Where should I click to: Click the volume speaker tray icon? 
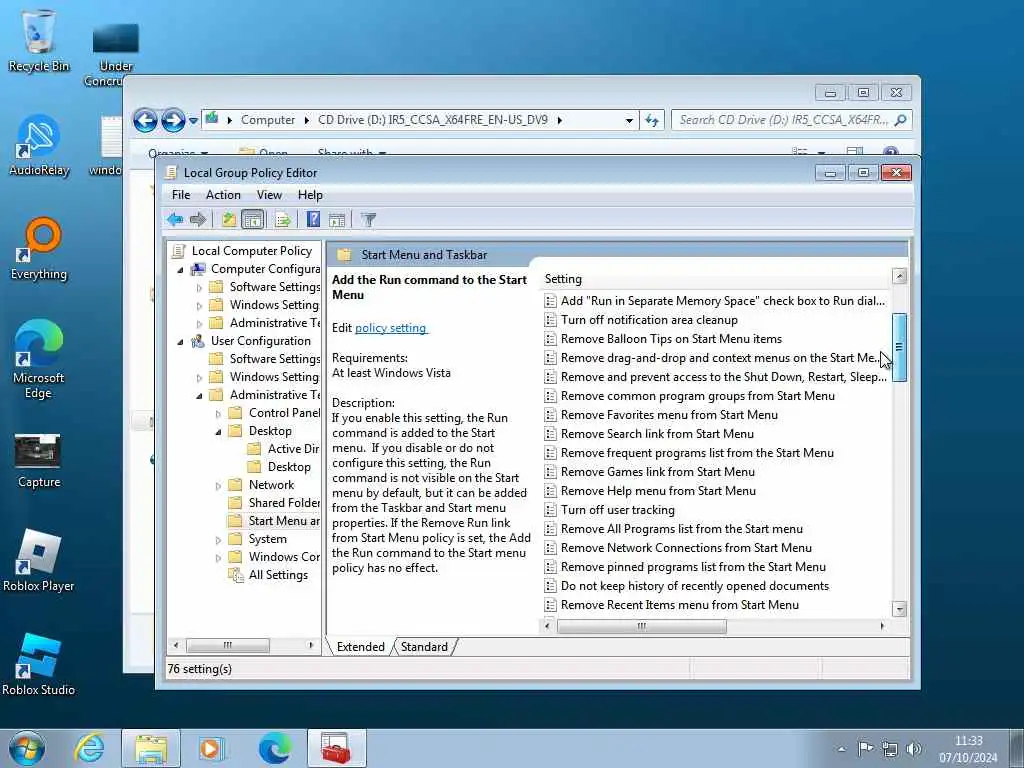(x=914, y=749)
